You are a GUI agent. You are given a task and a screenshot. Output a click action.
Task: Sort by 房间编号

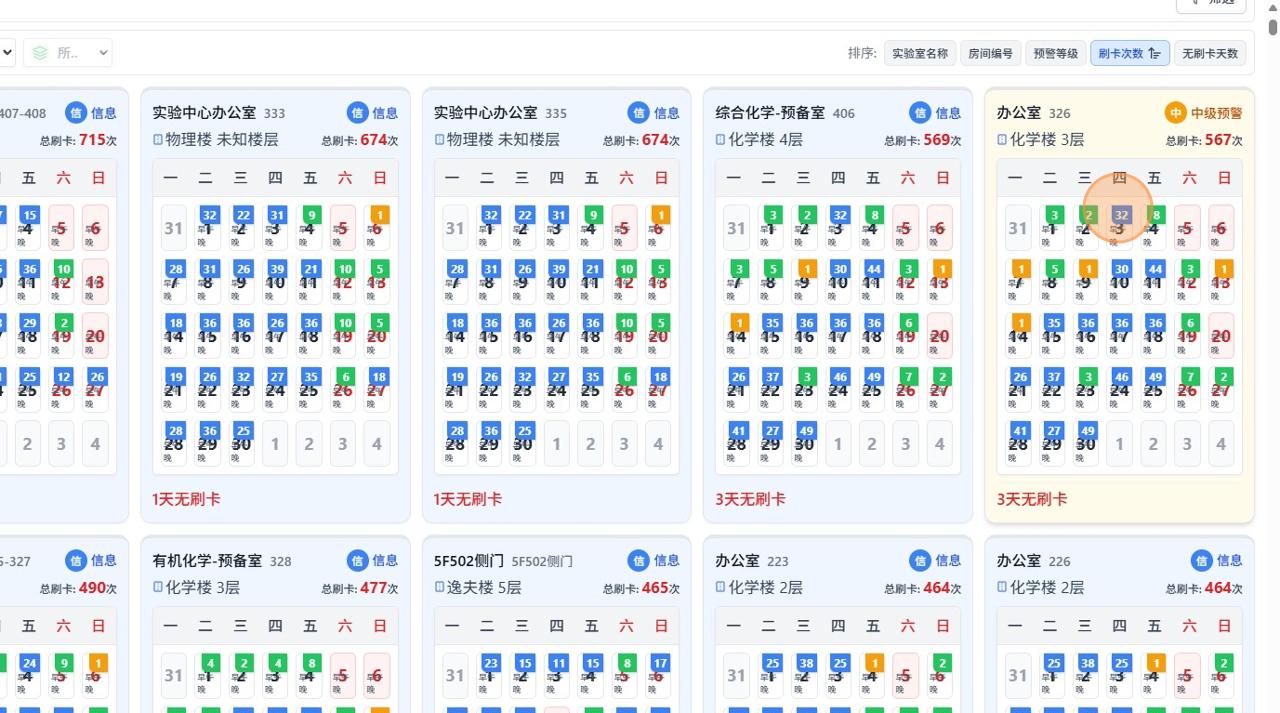tap(990, 53)
